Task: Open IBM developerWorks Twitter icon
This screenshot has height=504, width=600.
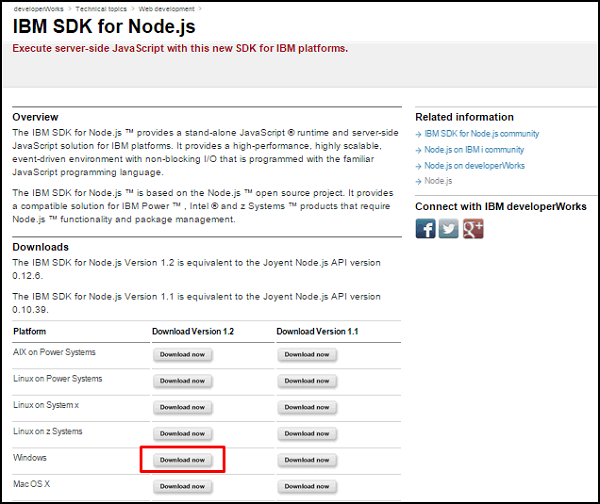Action: 448,229
